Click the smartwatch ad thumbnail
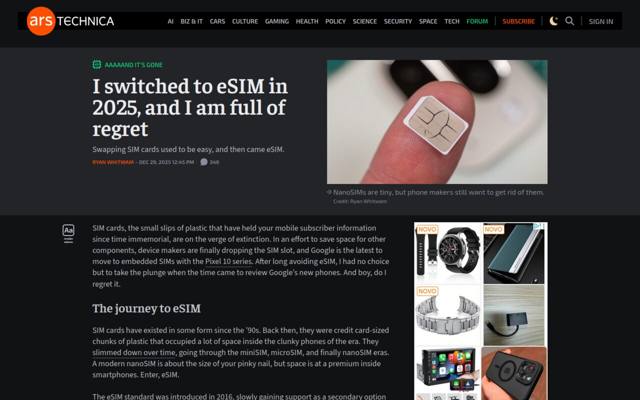Screen dimensions: 640x400 448,253
